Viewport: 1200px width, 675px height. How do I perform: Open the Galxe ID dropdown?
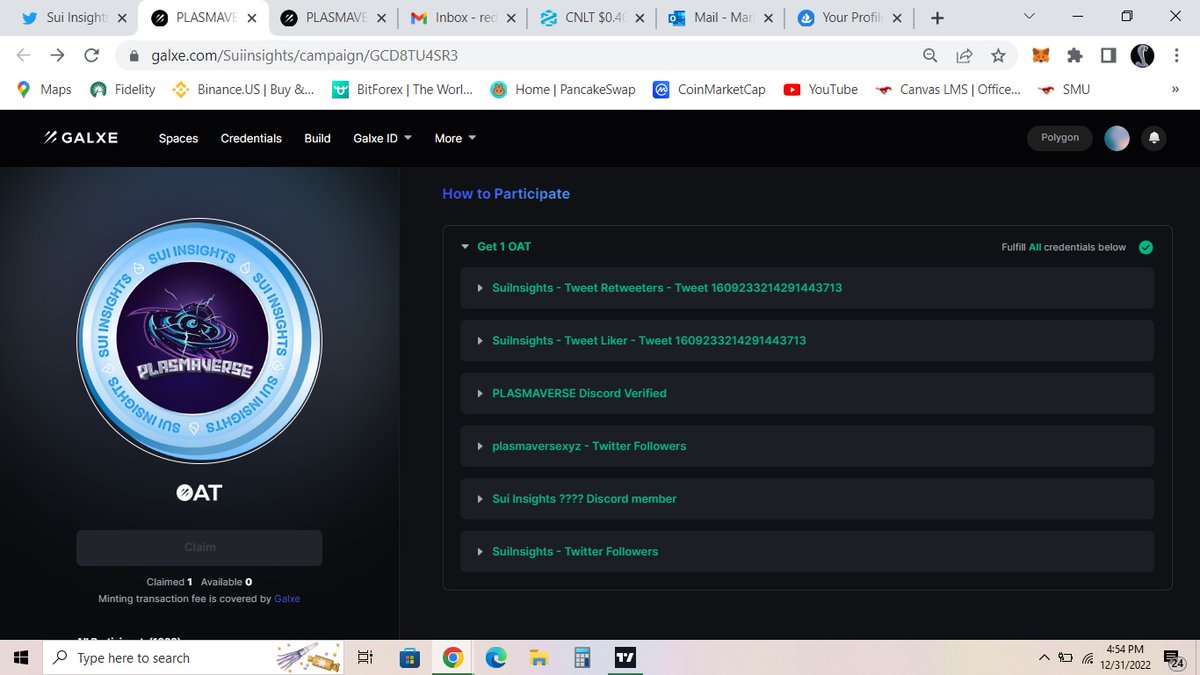382,138
